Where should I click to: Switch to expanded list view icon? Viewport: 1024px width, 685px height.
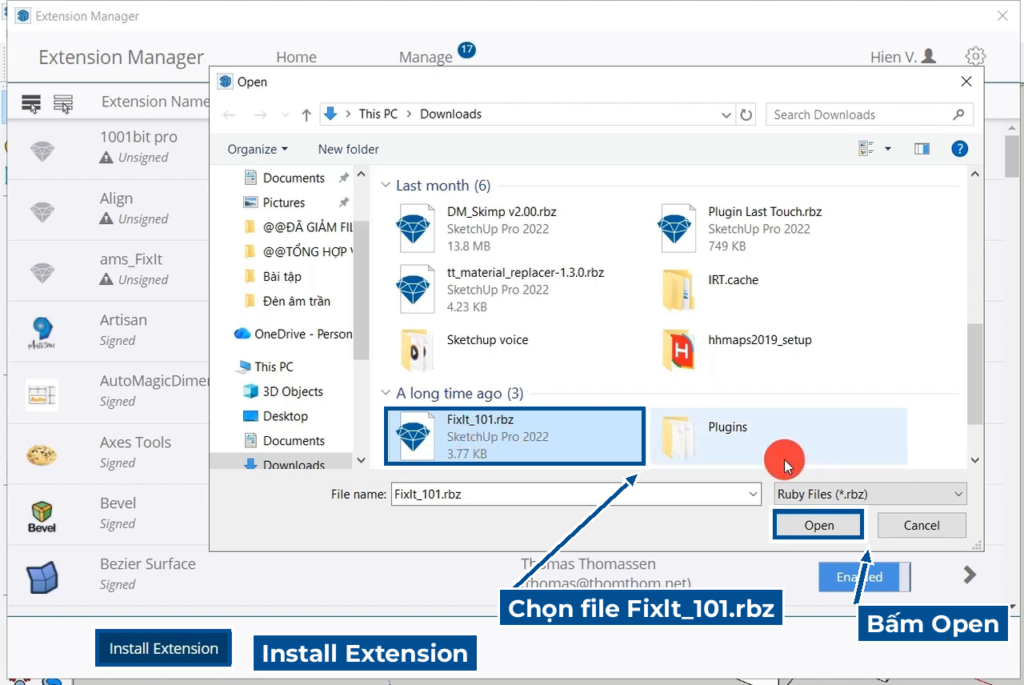31,103
